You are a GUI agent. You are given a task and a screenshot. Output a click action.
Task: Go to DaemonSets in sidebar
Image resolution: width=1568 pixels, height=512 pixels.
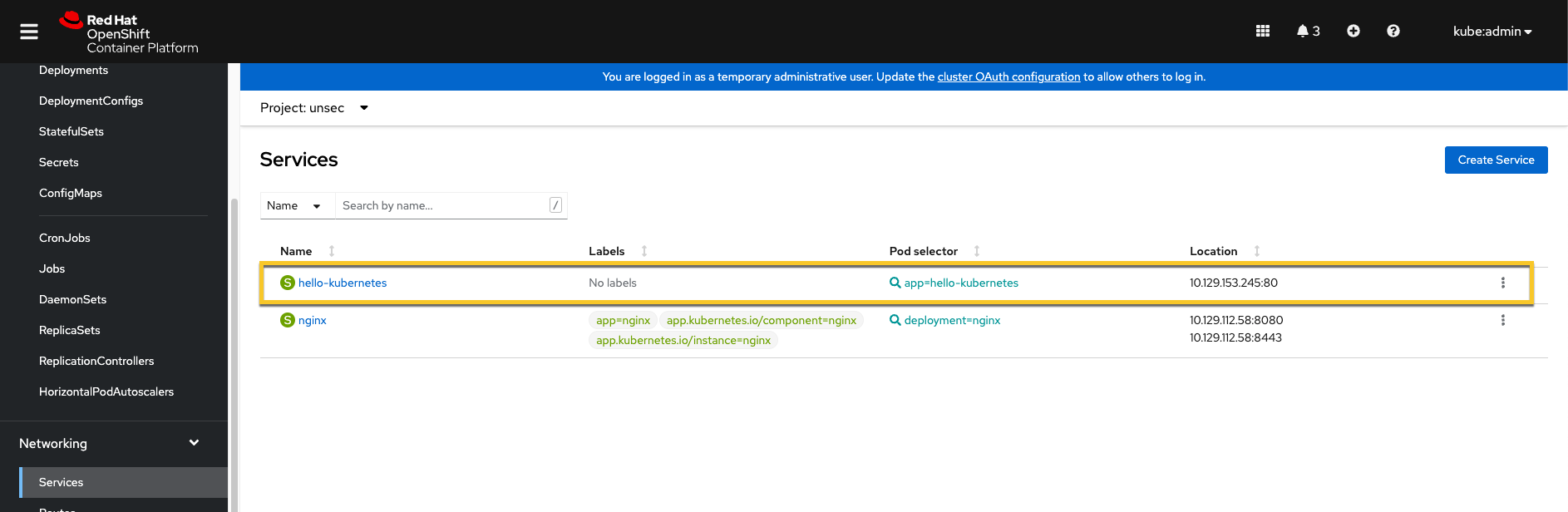[x=72, y=299]
